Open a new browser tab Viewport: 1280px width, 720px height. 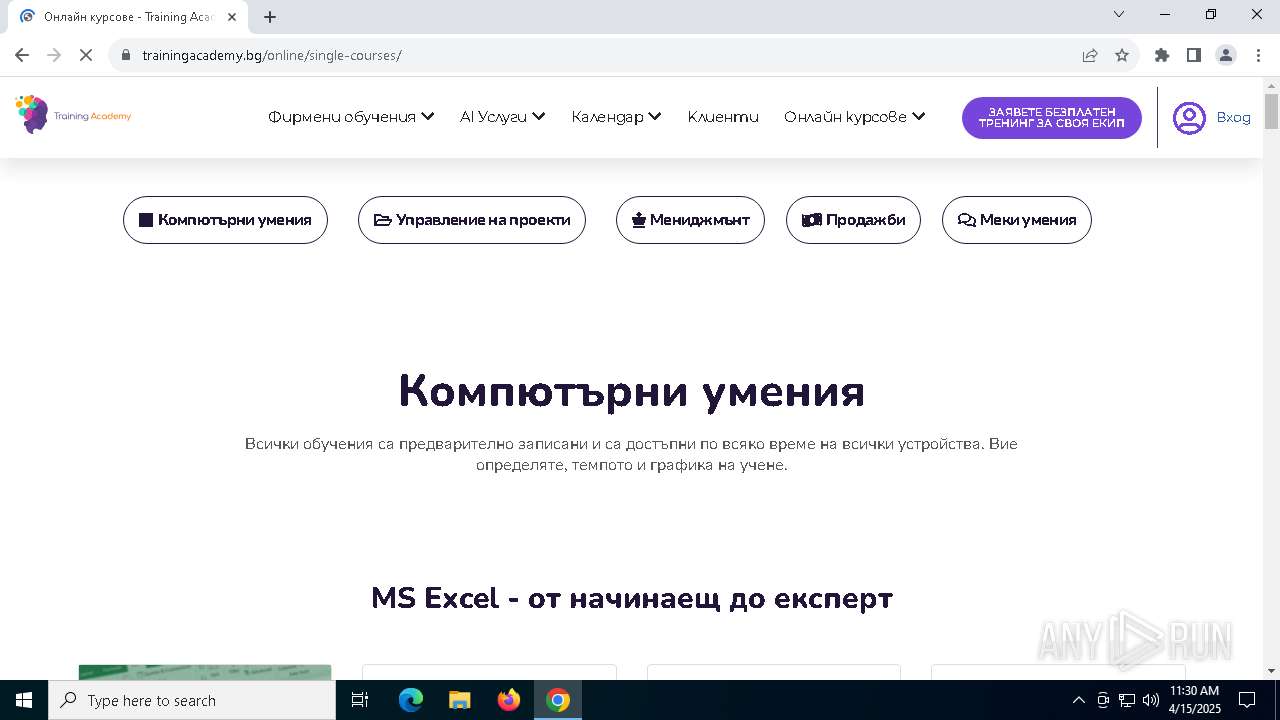click(x=270, y=16)
